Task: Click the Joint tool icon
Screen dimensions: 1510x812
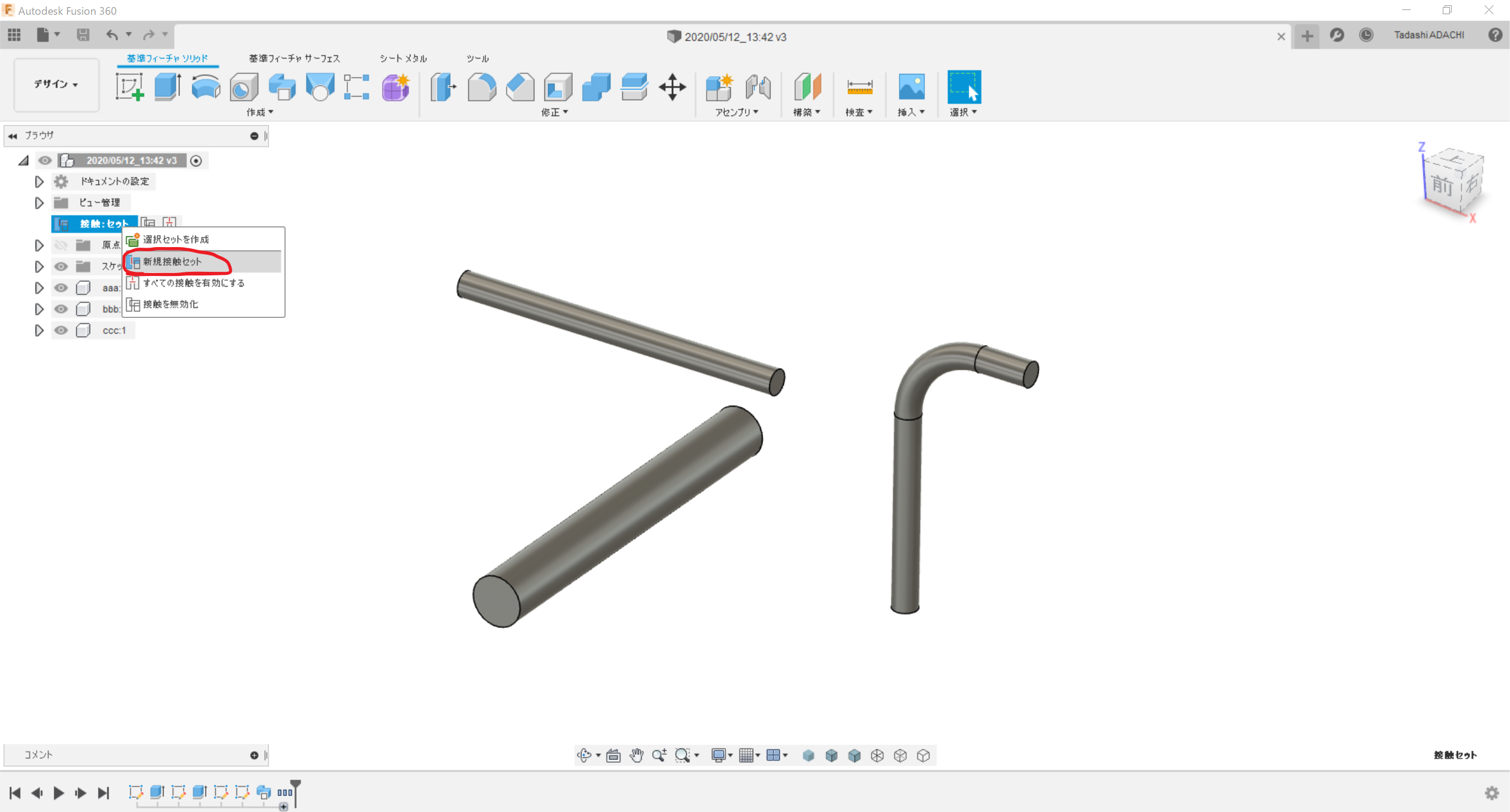Action: coord(758,87)
